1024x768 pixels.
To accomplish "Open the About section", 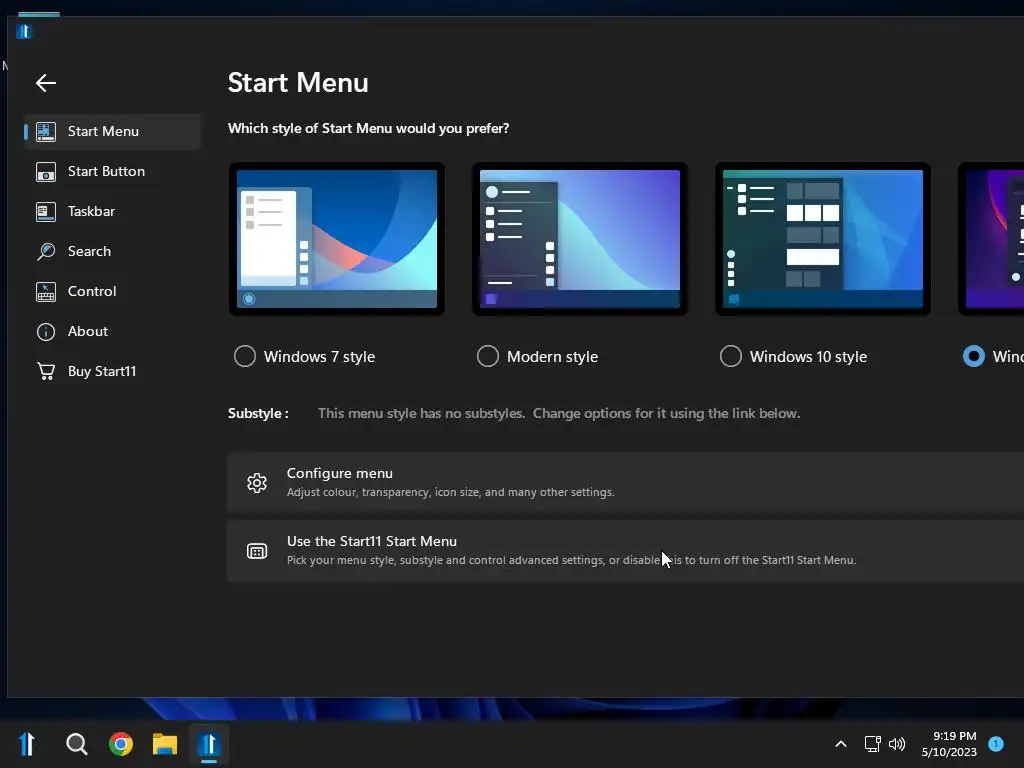I will click(x=112, y=332).
